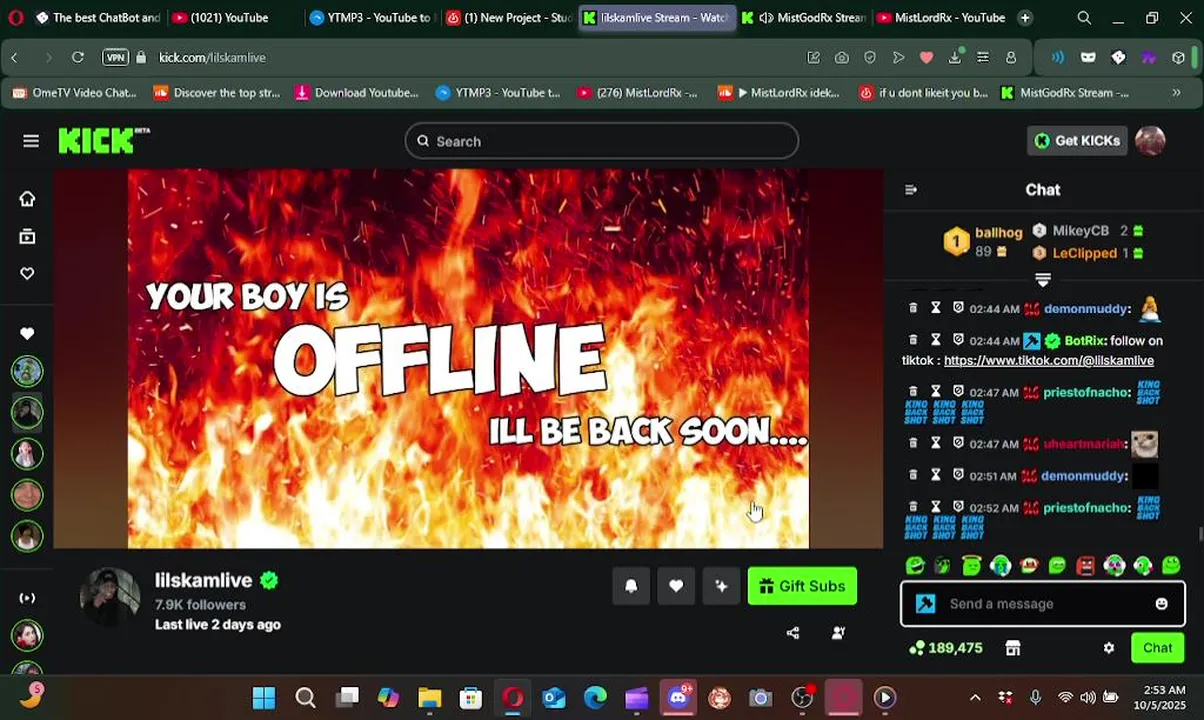The height and width of the screenshot is (720, 1204).
Task: Show hidden system tray icons
Action: pyautogui.click(x=975, y=698)
